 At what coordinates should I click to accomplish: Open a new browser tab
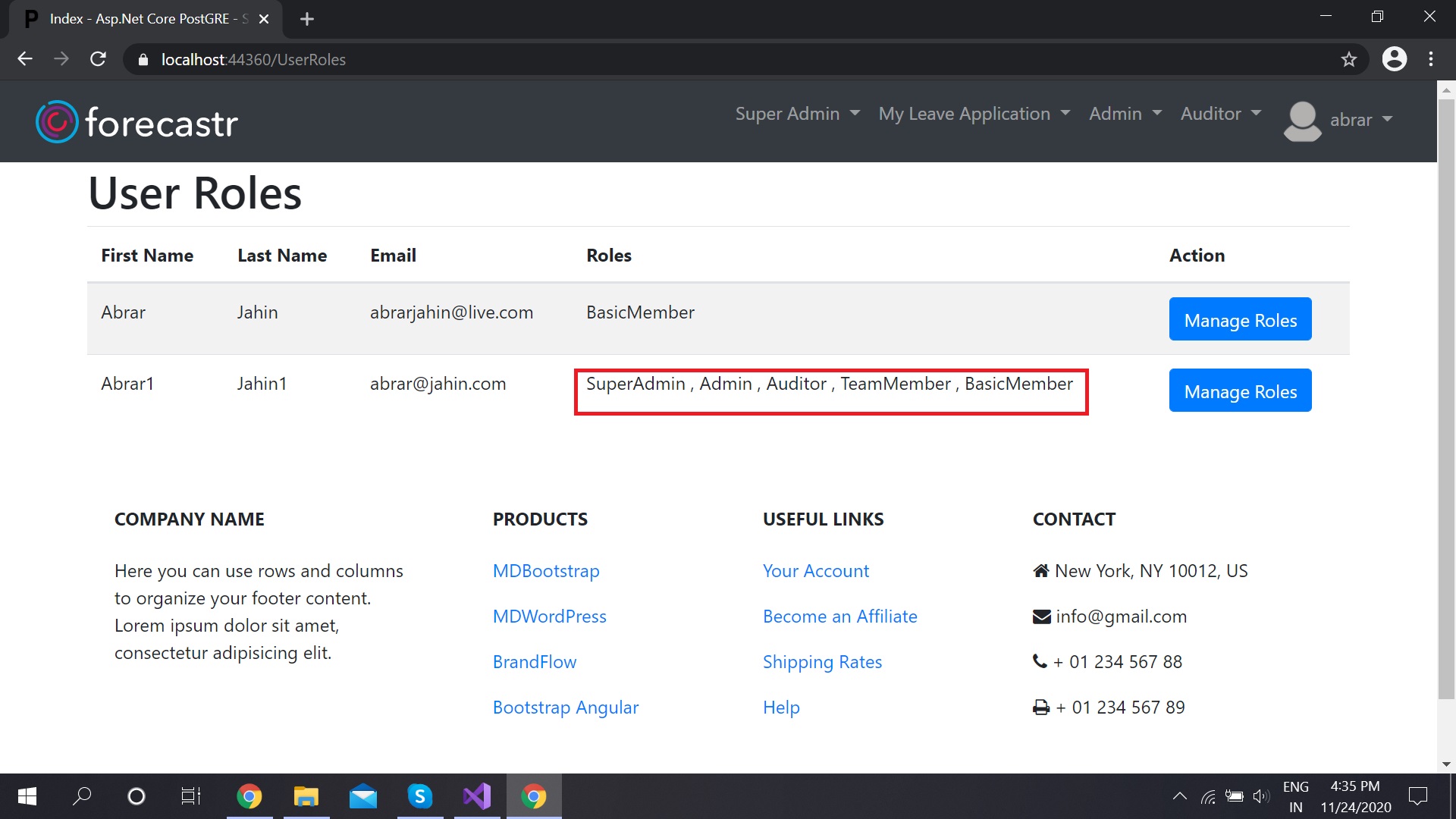click(306, 19)
